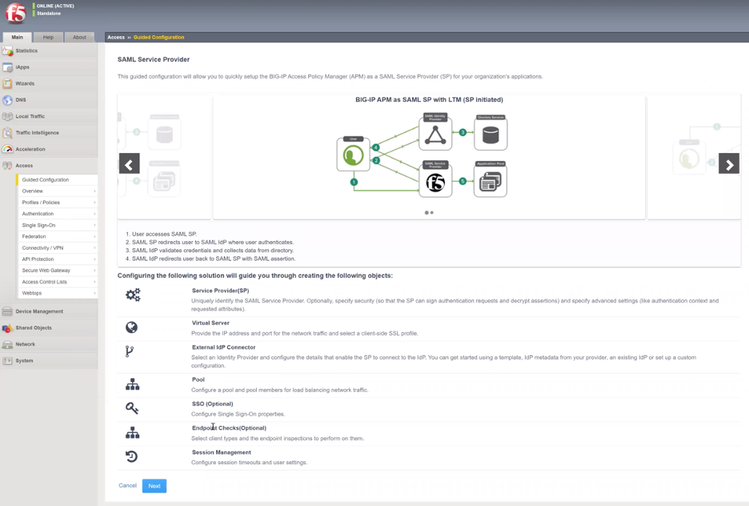The width and height of the screenshot is (749, 506).
Task: Click the F5 logo icon
Action: coord(15,13)
